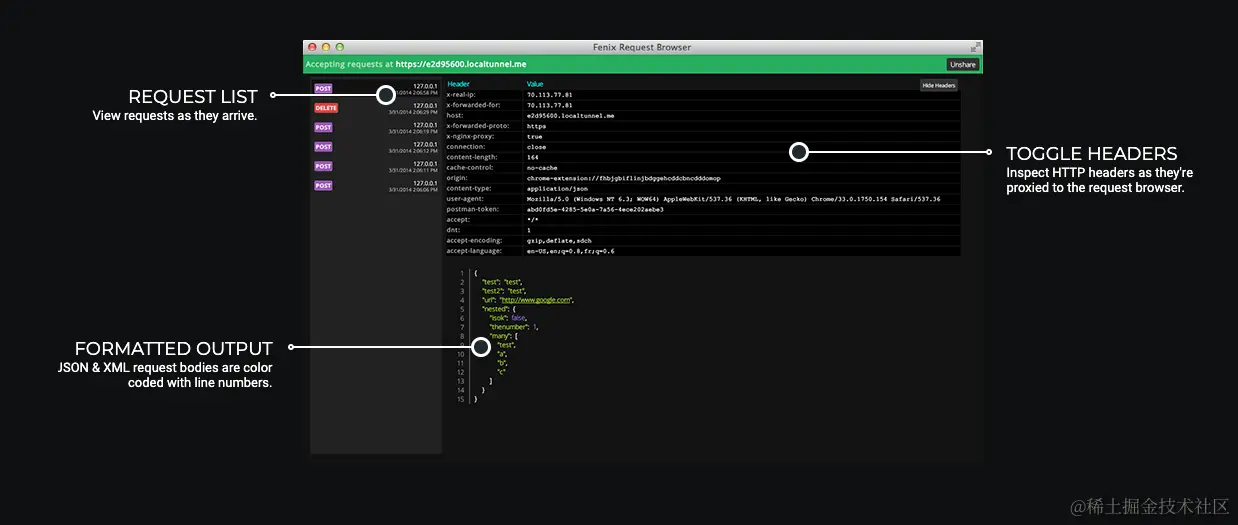Click the Fenix Request Browser window title

(642, 47)
